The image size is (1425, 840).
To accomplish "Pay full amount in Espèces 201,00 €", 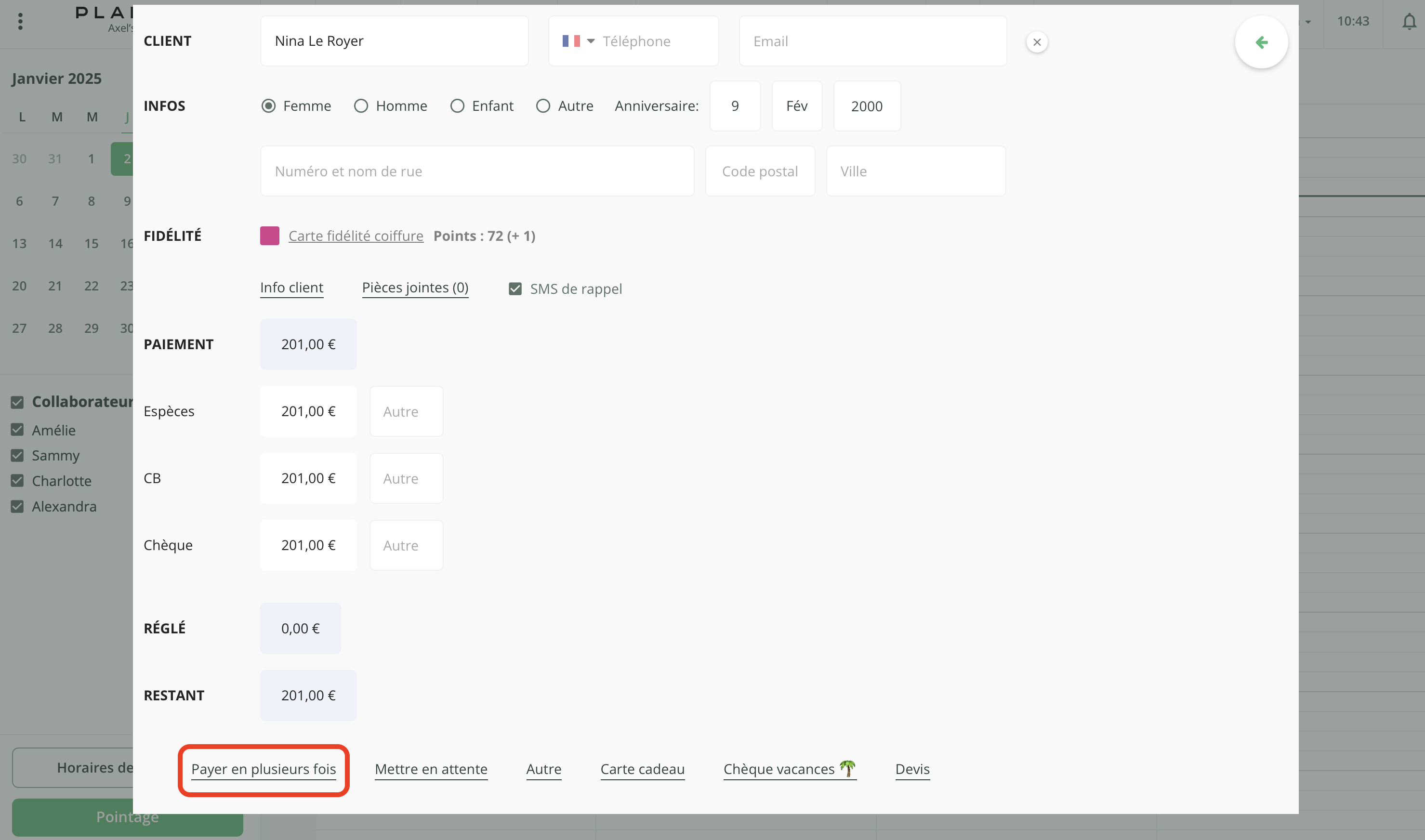I will pos(308,411).
